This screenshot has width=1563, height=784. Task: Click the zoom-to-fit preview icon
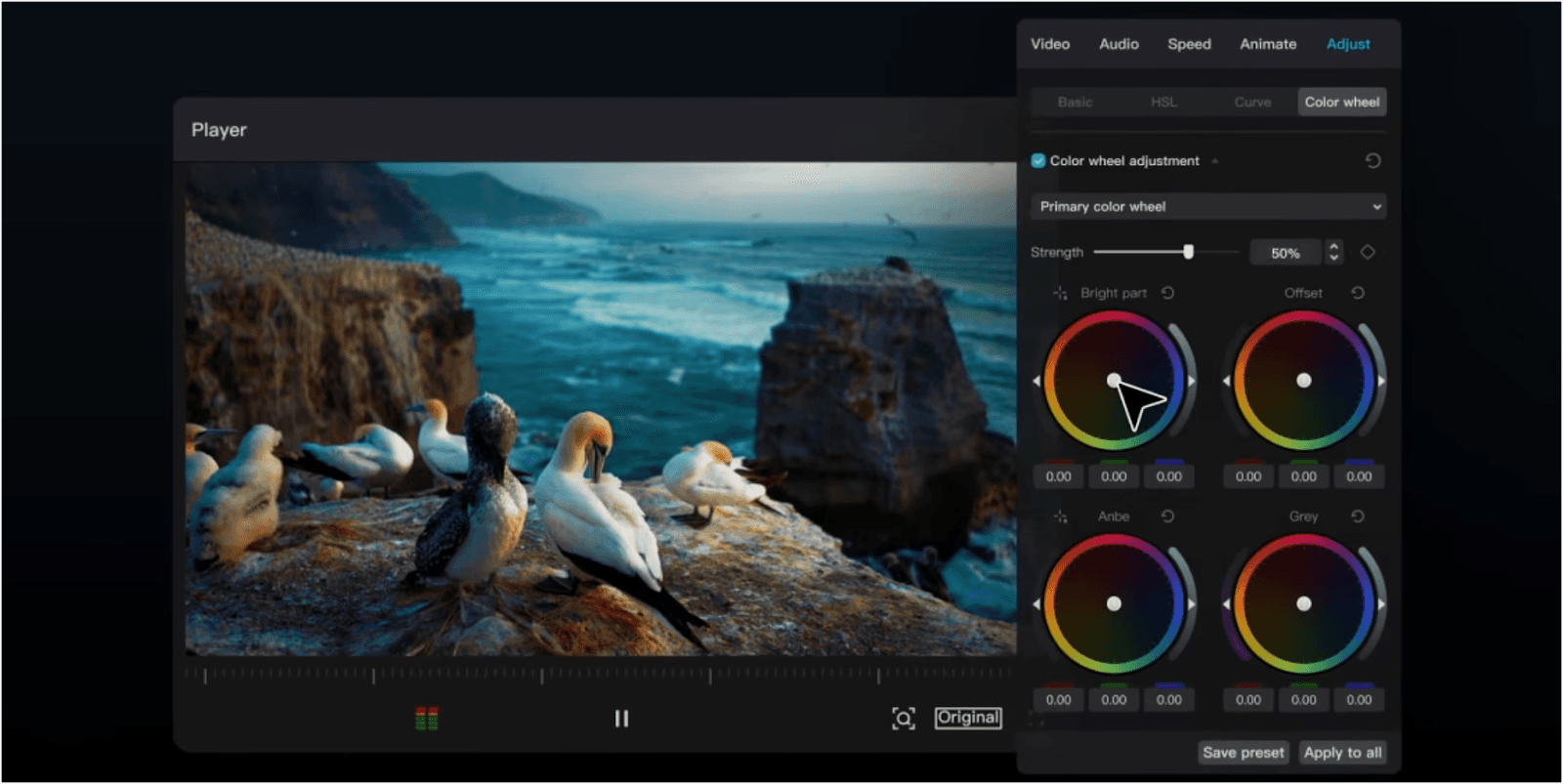pyautogui.click(x=904, y=719)
